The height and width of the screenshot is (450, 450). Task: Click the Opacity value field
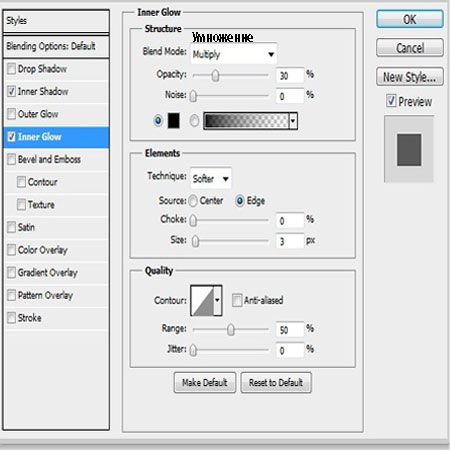(290, 76)
